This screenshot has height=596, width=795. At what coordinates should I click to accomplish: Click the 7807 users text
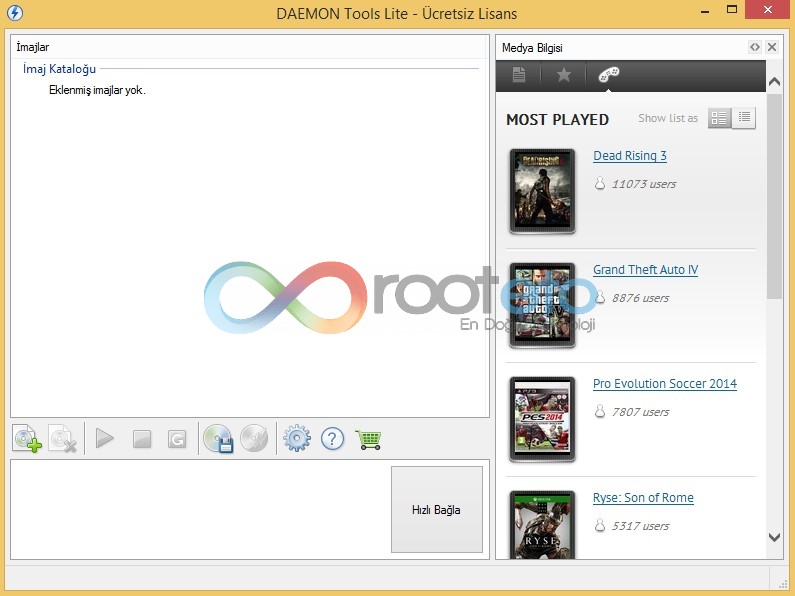point(640,412)
